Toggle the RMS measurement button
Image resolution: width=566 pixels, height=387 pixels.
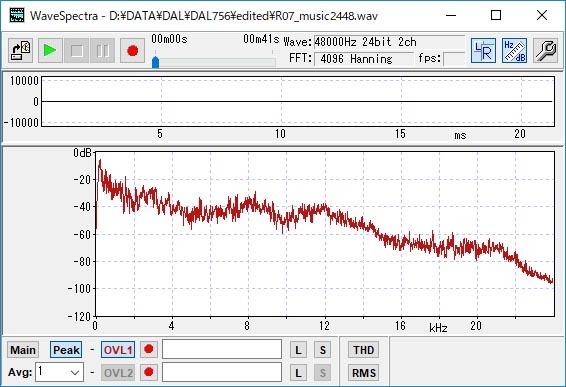coord(363,373)
